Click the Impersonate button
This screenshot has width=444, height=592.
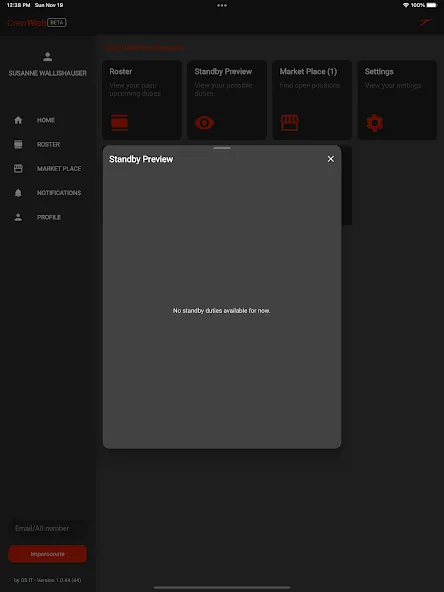pos(48,554)
